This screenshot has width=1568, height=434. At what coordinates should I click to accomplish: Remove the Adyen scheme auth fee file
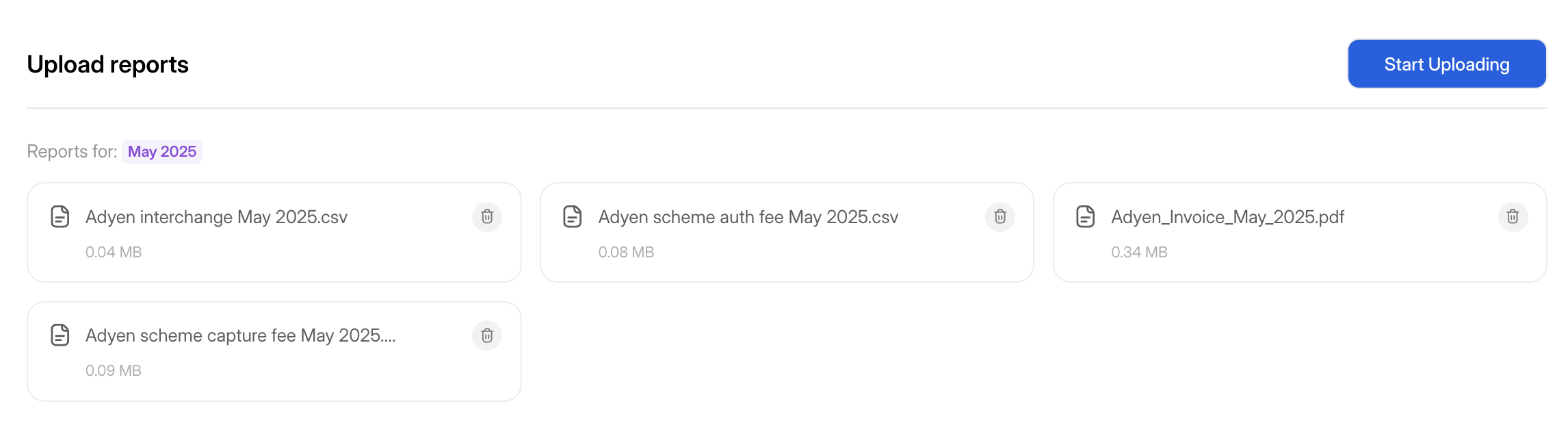point(999,217)
